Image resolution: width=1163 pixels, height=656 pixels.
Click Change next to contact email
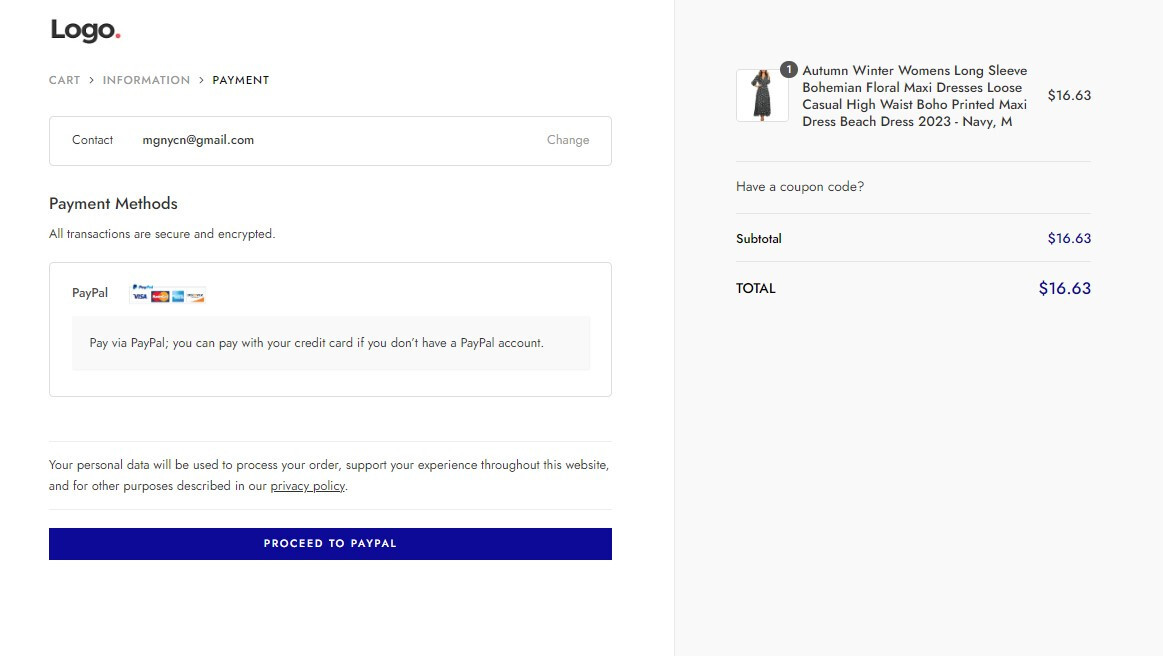(568, 140)
